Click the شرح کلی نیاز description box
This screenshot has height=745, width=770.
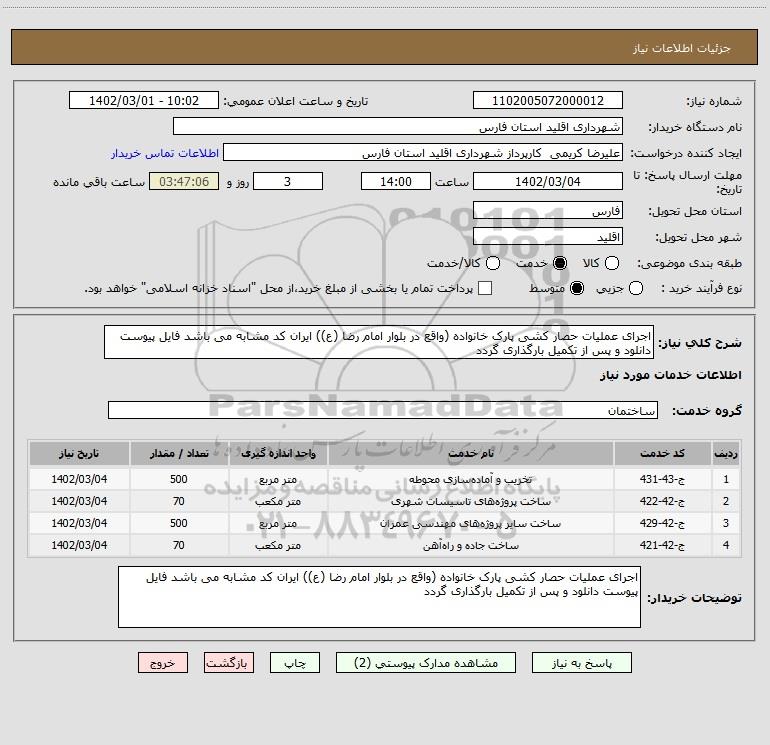(379, 342)
